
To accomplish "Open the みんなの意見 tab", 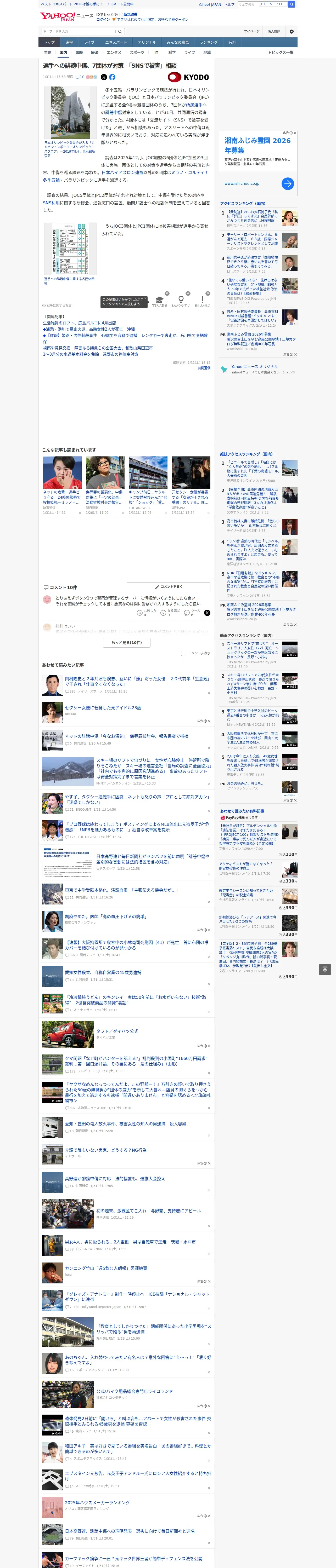I will click(x=177, y=43).
